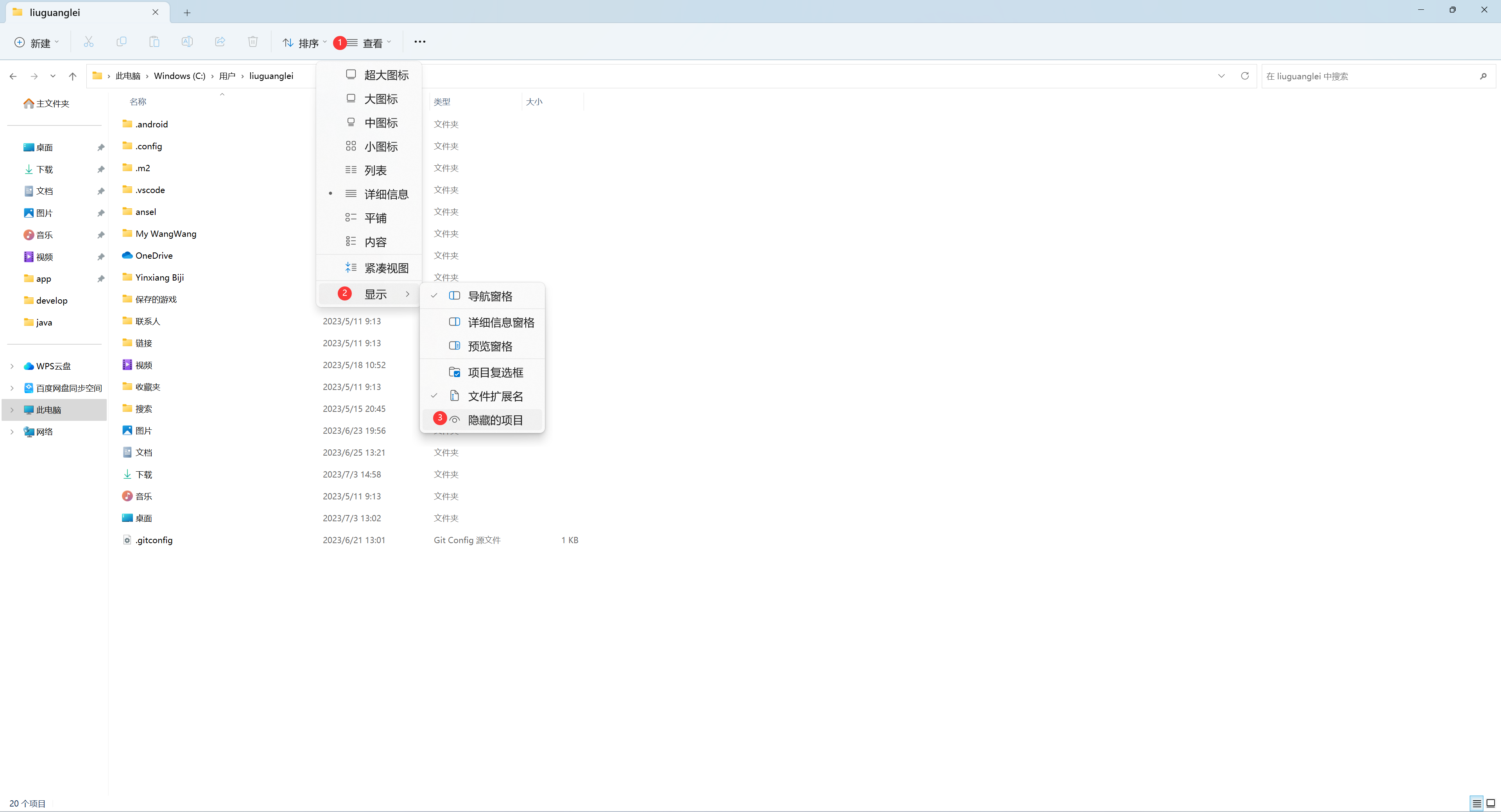The image size is (1501, 812).
Task: Open pinned 图片 in sidebar
Action: 38,213
